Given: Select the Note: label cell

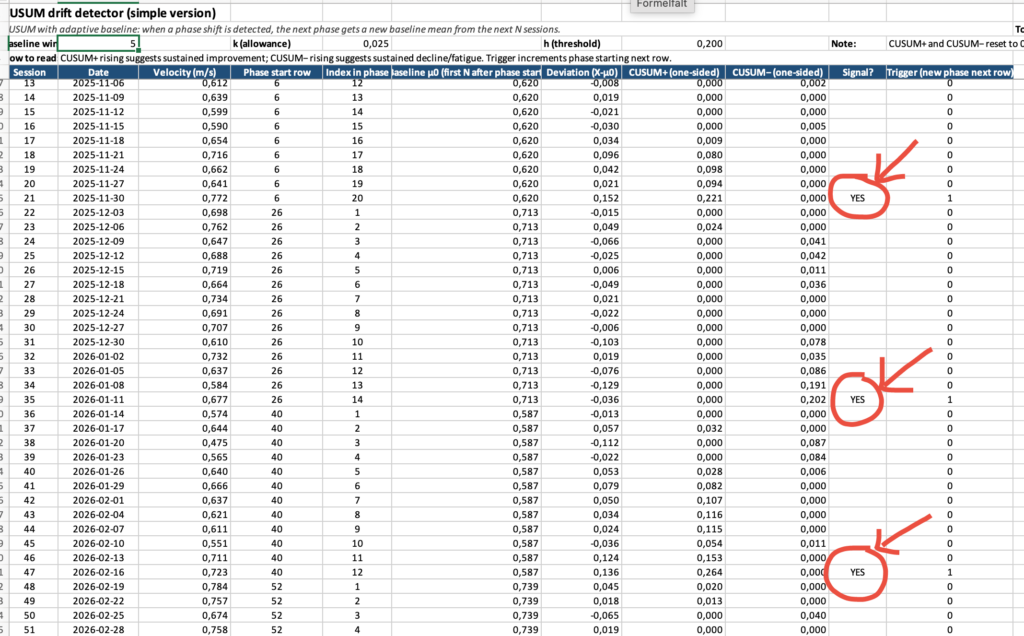Looking at the screenshot, I should (844, 44).
